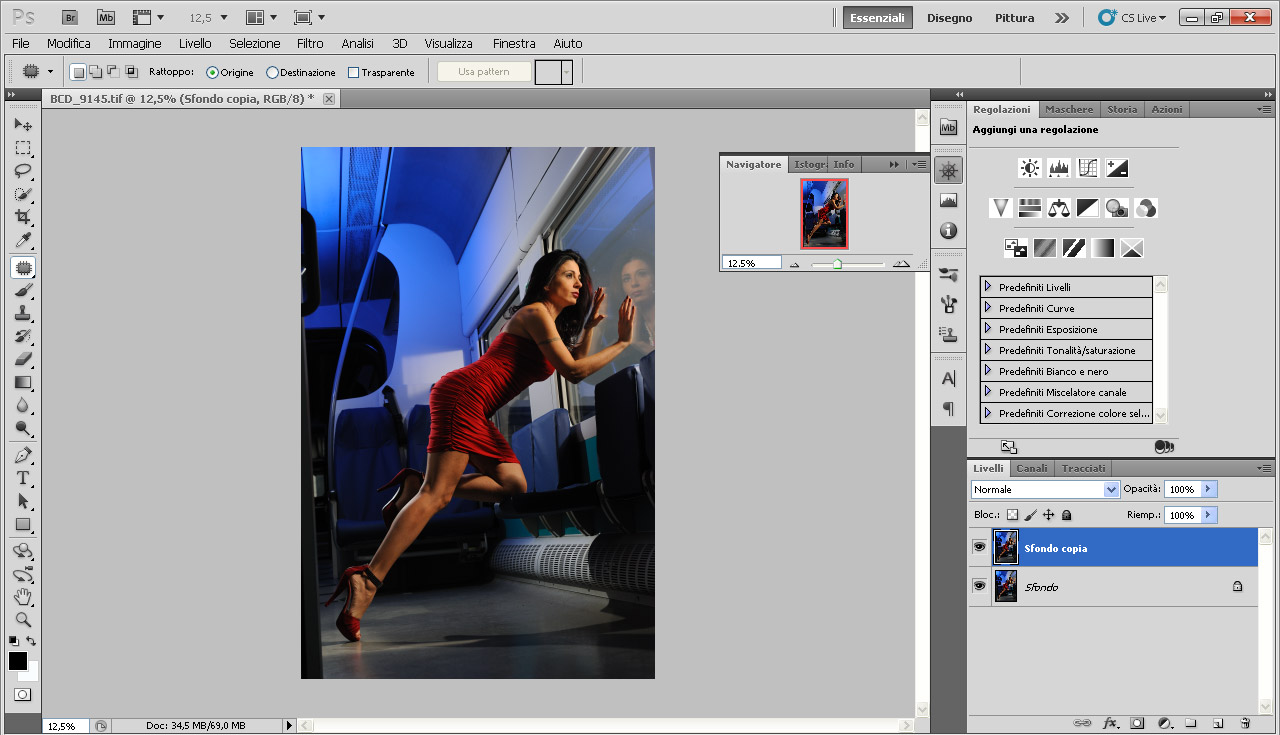
Task: Open the Livello menu
Action: (195, 44)
